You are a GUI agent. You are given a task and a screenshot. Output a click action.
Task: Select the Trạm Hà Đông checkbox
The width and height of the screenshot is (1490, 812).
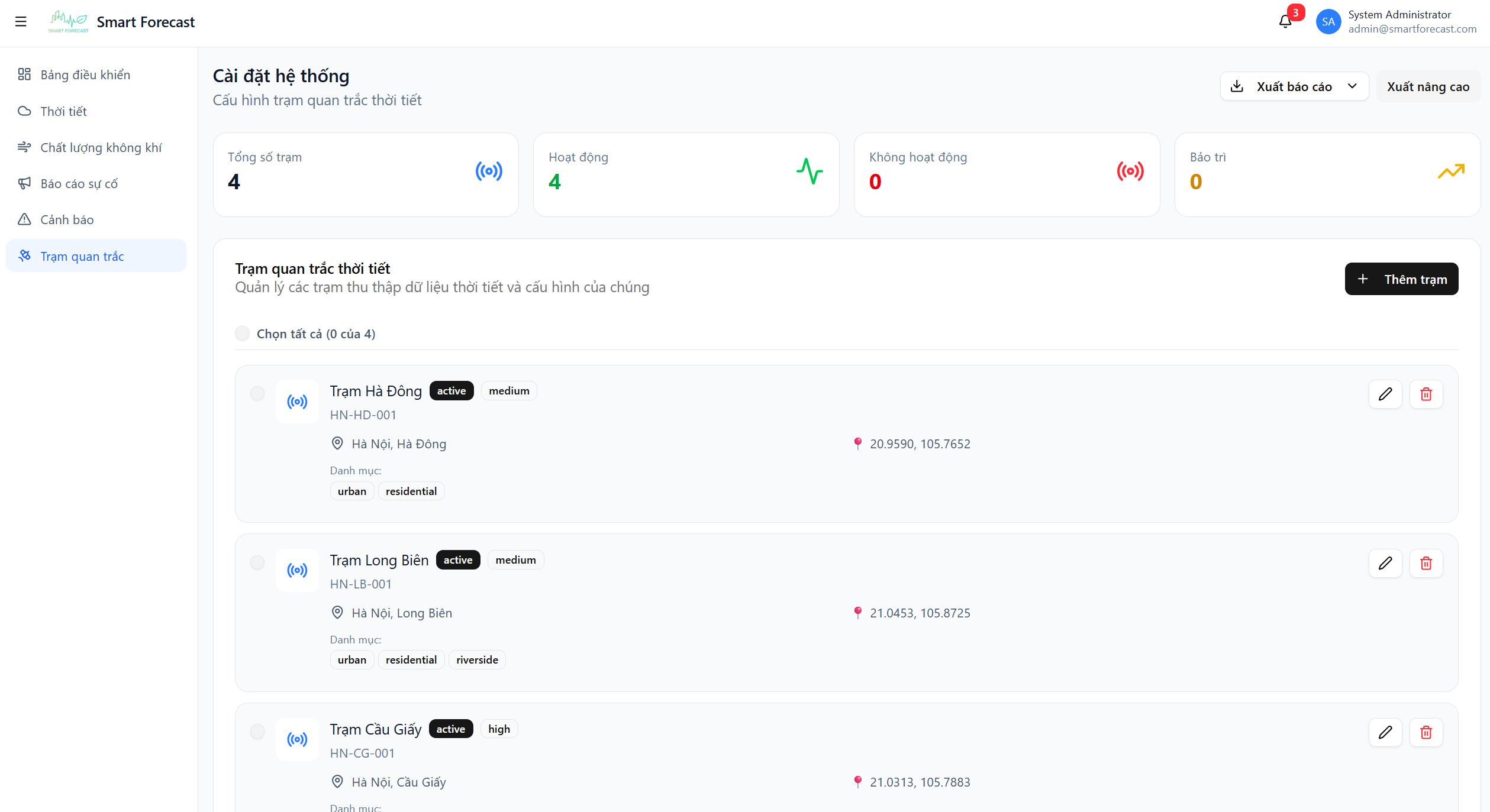click(257, 393)
